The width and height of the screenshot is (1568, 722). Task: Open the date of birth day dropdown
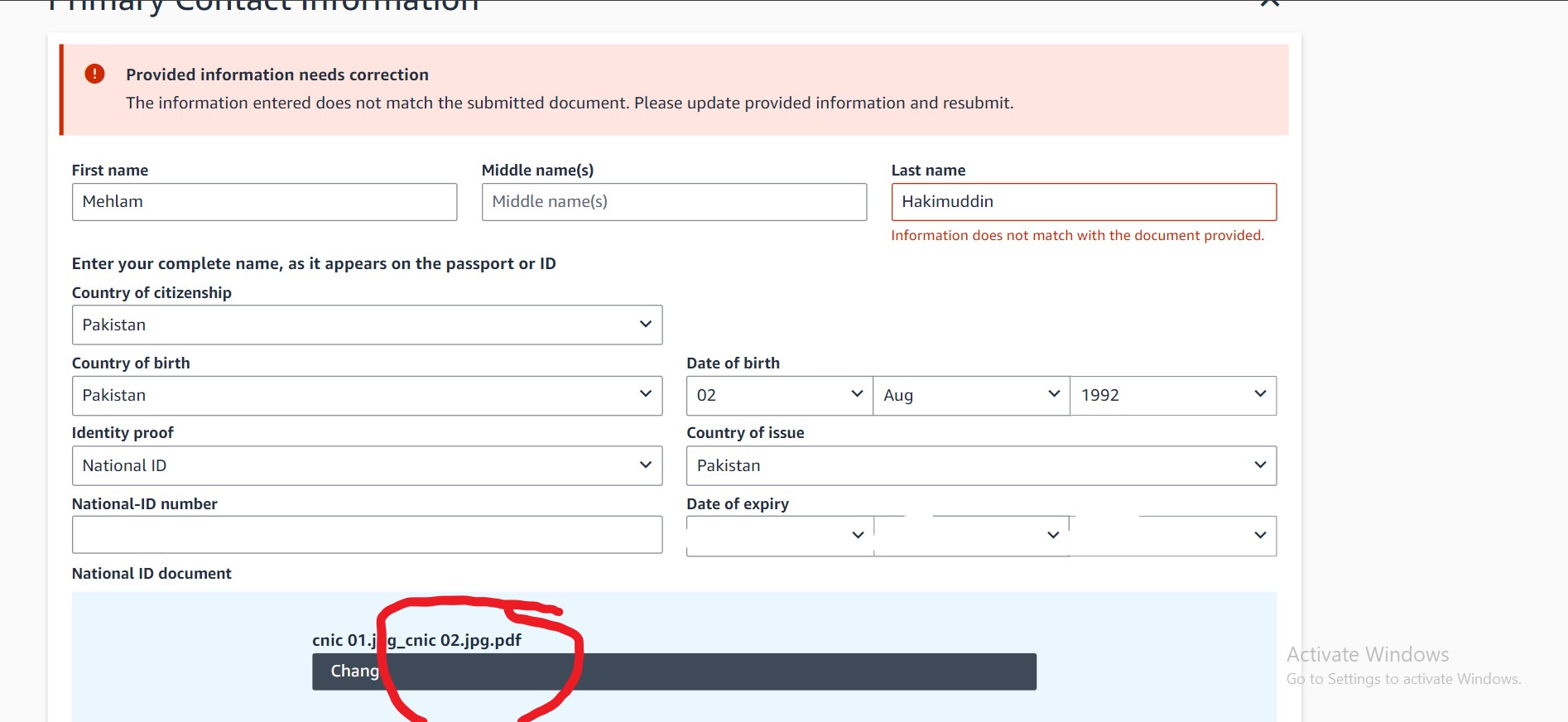pos(779,396)
